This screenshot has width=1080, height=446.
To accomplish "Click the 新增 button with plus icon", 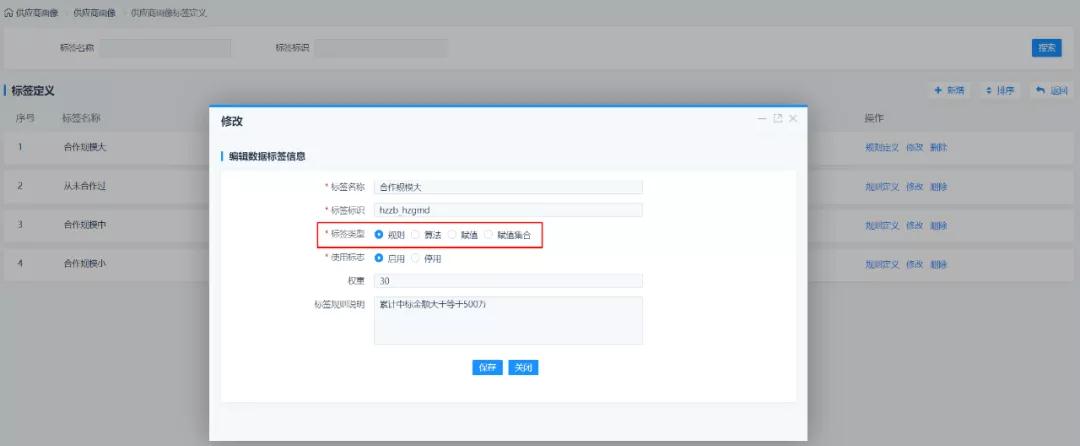I will 949,90.
